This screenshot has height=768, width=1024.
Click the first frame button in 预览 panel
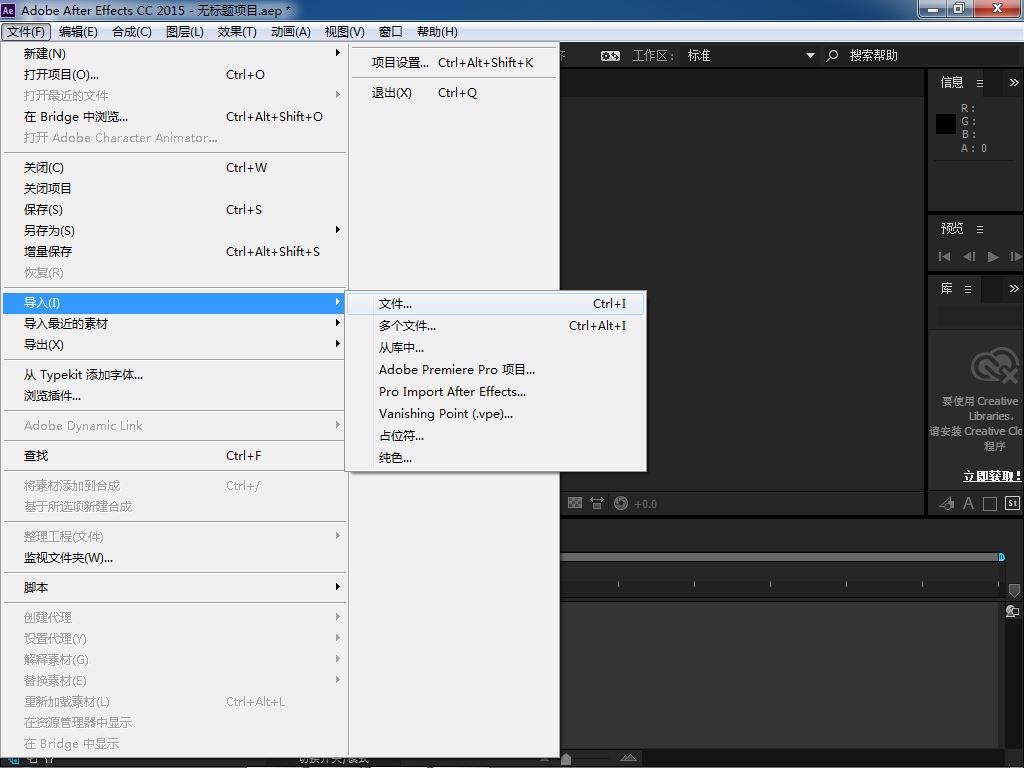[x=944, y=257]
